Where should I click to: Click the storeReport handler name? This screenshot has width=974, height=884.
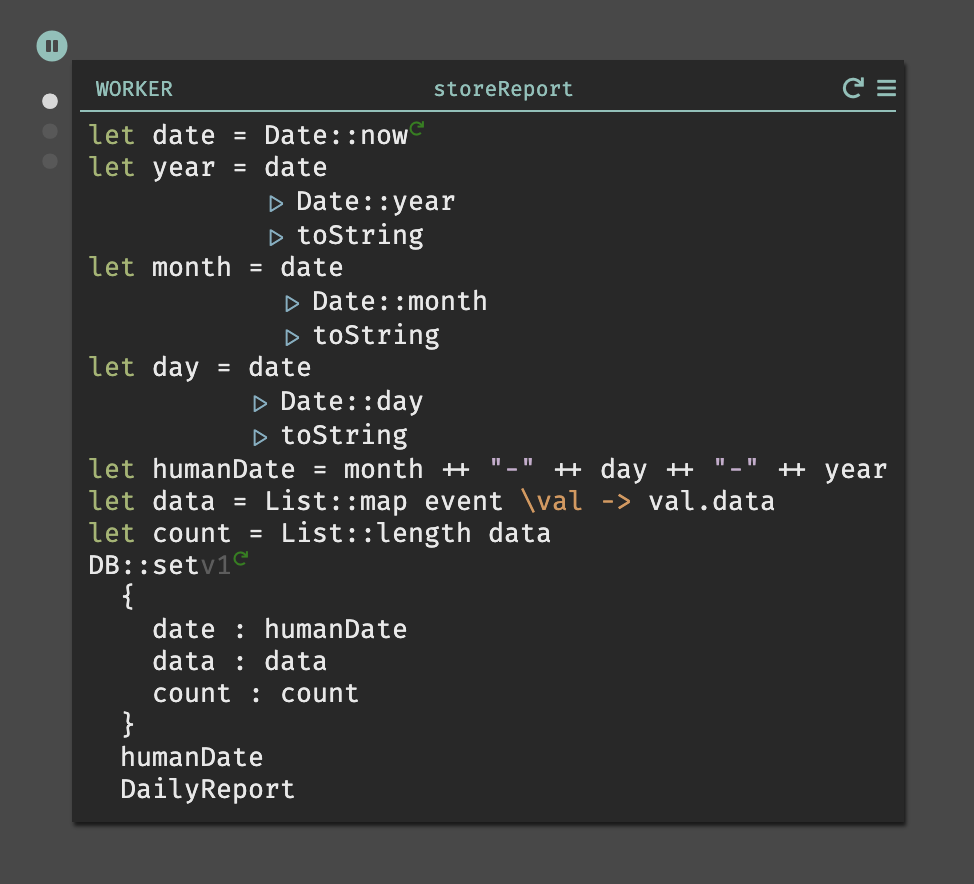tap(503, 89)
